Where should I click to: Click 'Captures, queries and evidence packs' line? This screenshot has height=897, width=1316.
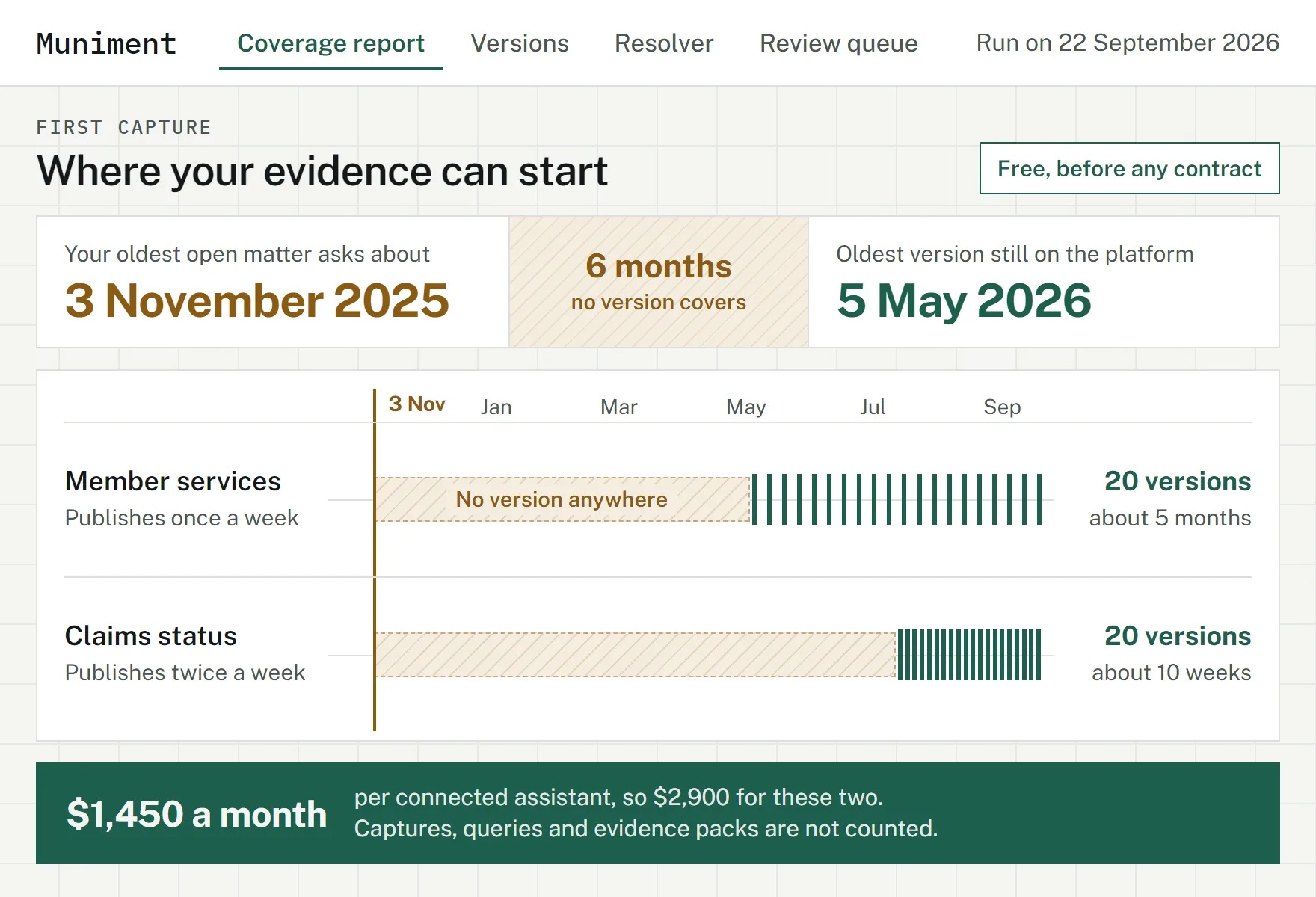(x=646, y=829)
